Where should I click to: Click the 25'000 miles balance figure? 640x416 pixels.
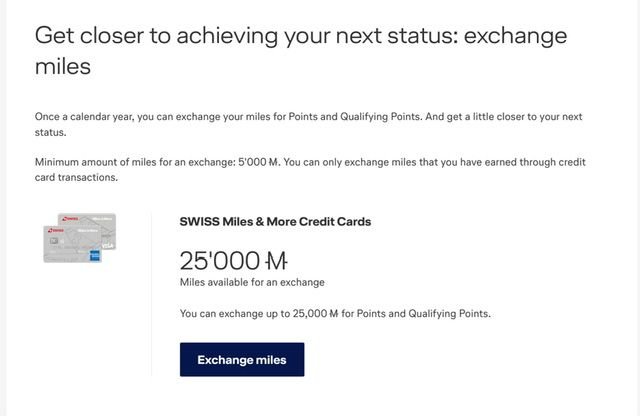point(220,261)
